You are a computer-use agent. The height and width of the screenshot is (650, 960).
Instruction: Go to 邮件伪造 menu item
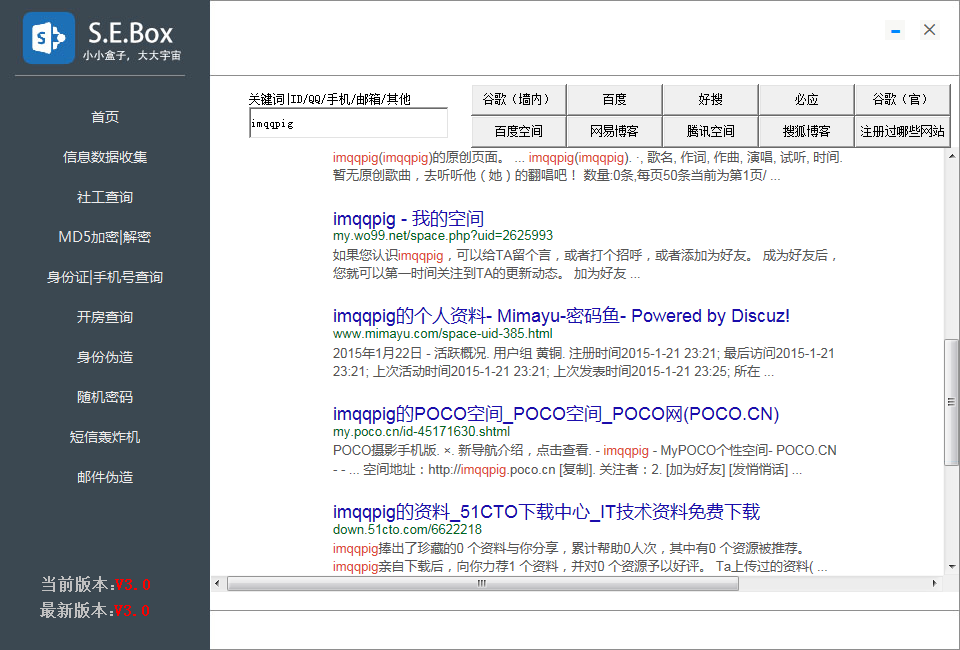[x=105, y=477]
